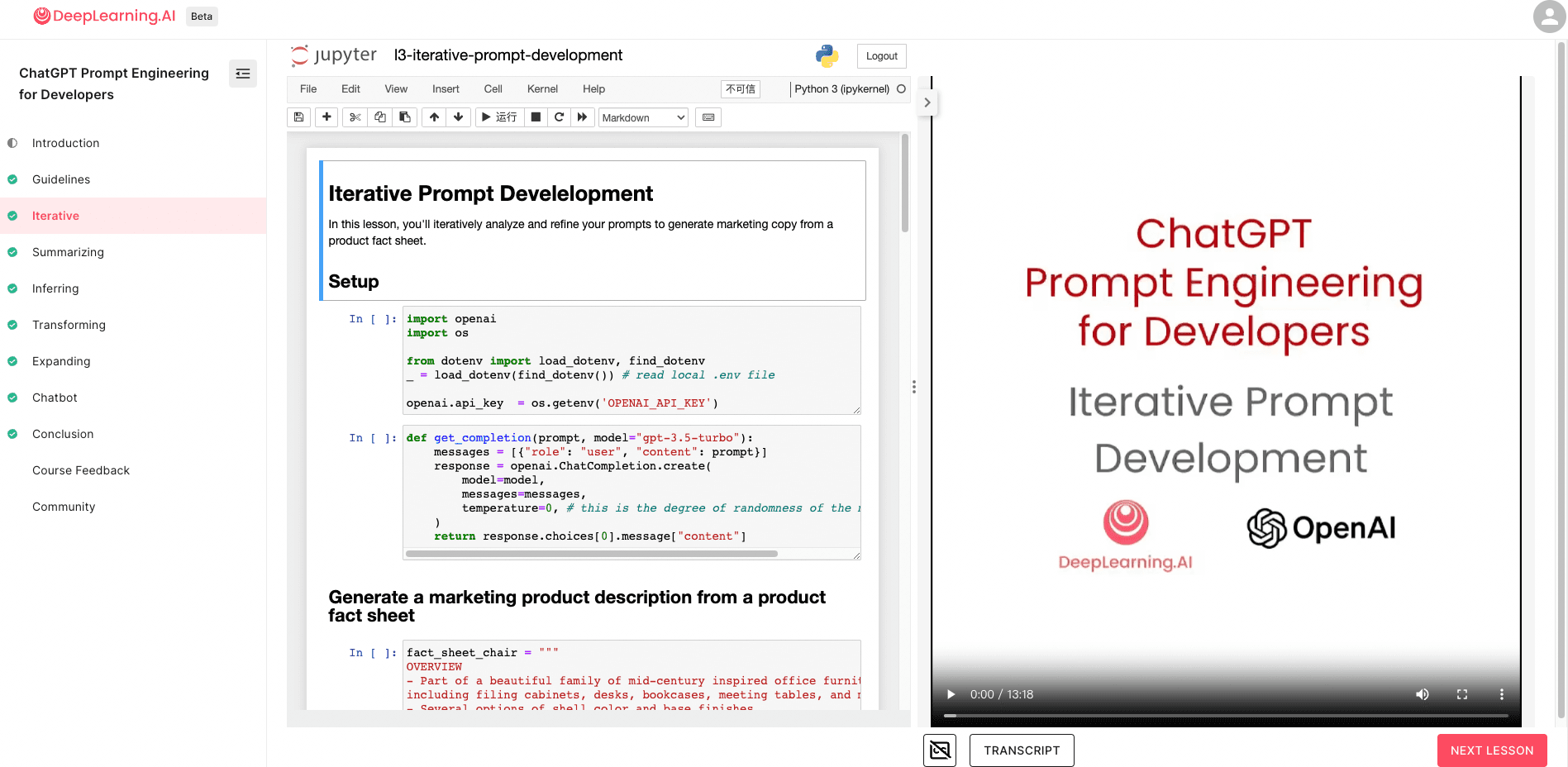This screenshot has width=1568, height=767.
Task: Paste cells below icon
Action: coord(405,117)
